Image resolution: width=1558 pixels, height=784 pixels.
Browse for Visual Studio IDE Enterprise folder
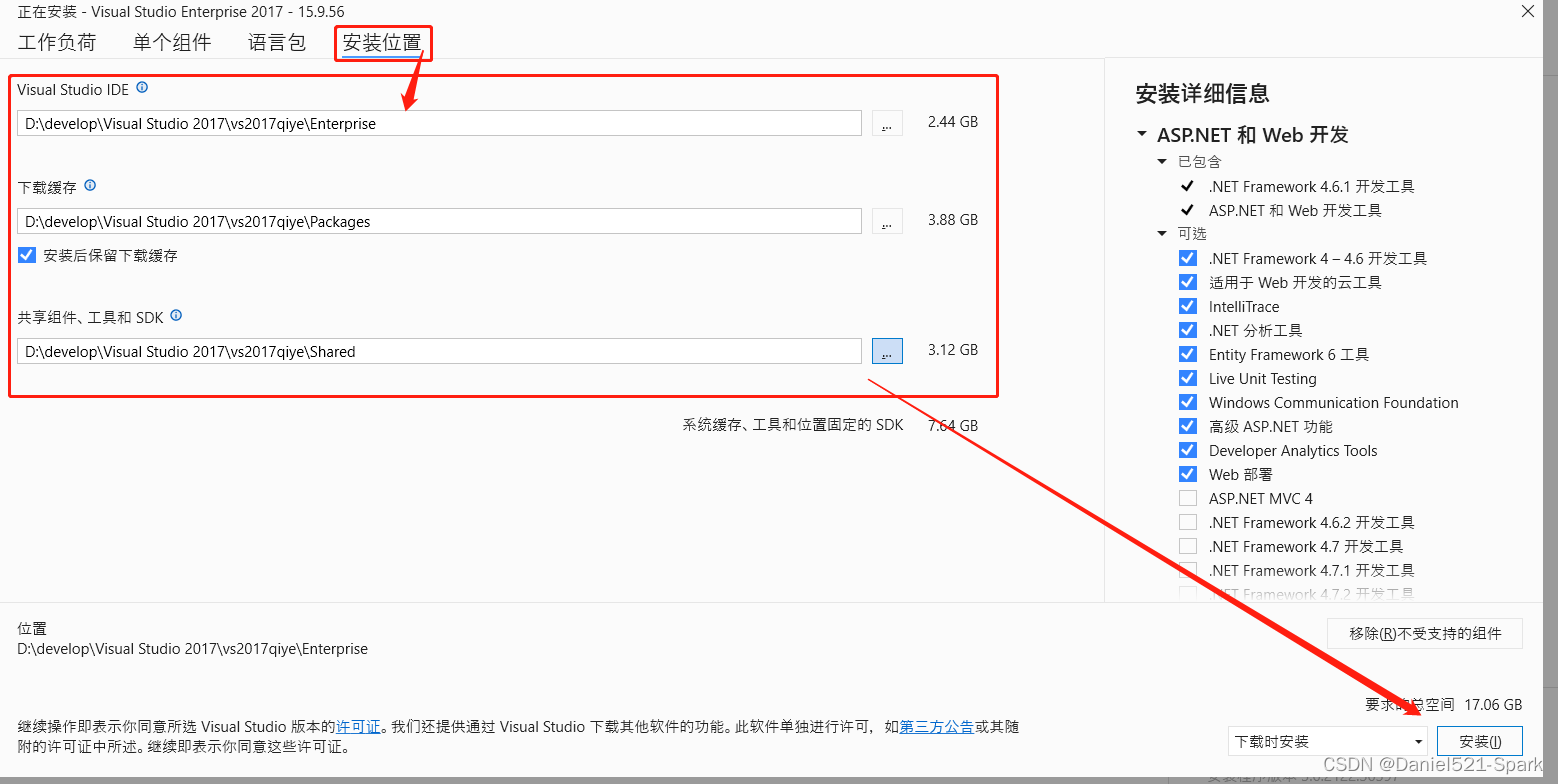[887, 123]
